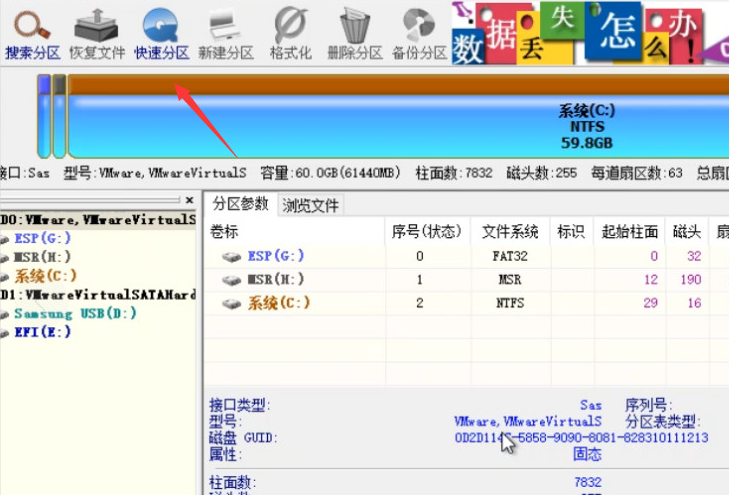Click the 卷标 column header
This screenshot has height=496, width=729.
[x=294, y=231]
